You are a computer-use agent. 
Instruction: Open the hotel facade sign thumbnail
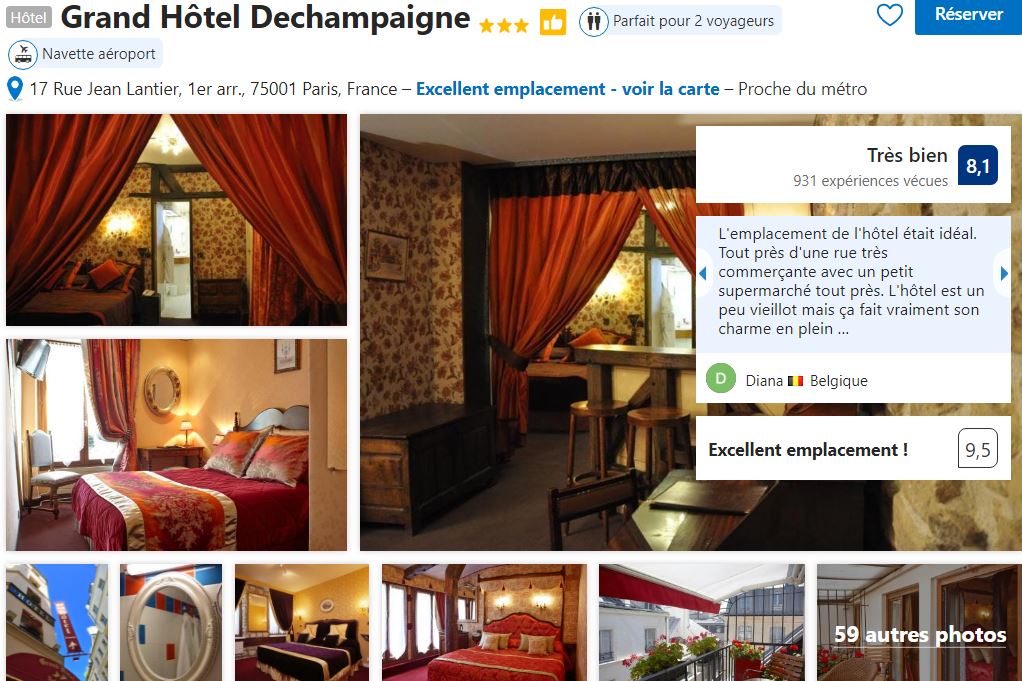57,622
